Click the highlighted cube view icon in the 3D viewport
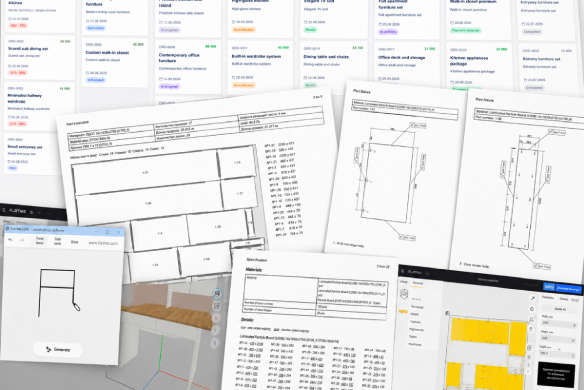Screen dimensions: 584x390 [x=217, y=294]
